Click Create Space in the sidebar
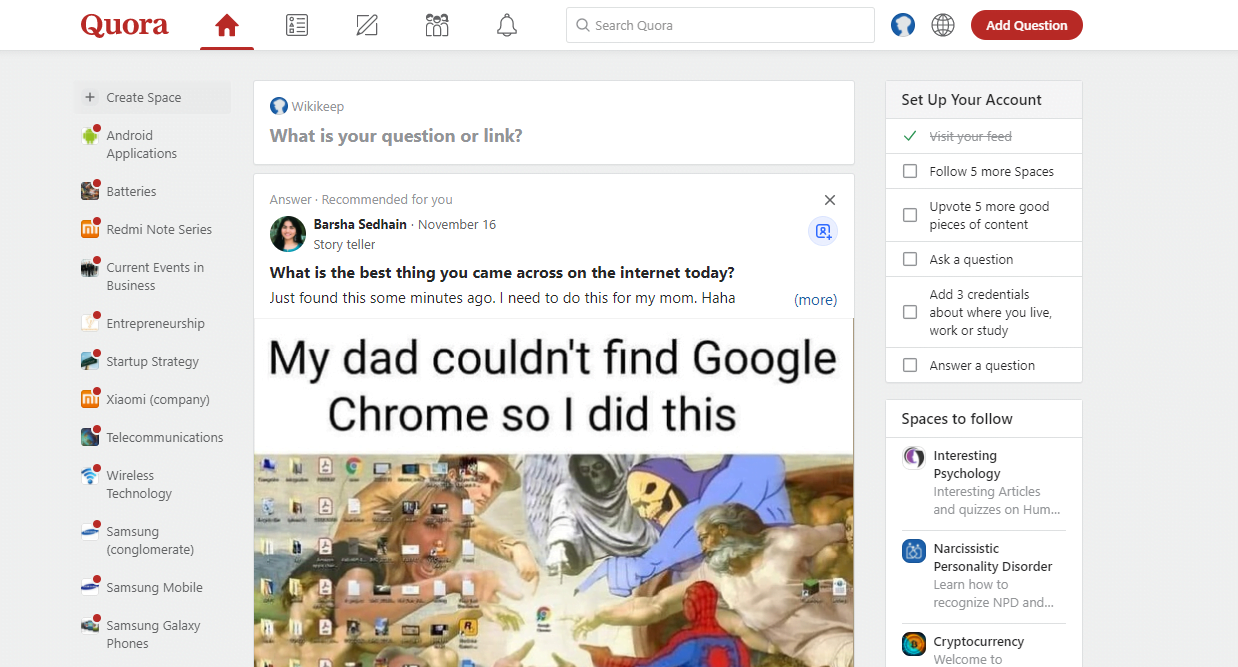This screenshot has height=667, width=1238. click(x=153, y=97)
